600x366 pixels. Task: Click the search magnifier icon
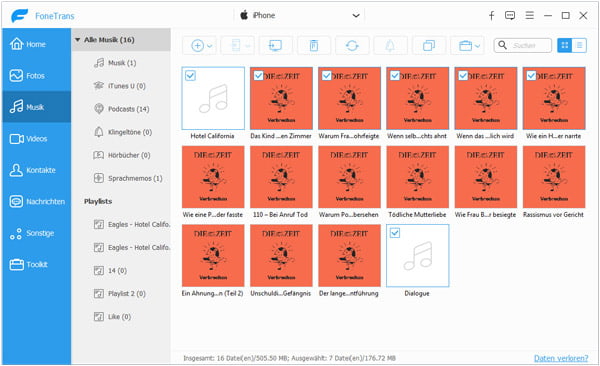pyautogui.click(x=502, y=45)
